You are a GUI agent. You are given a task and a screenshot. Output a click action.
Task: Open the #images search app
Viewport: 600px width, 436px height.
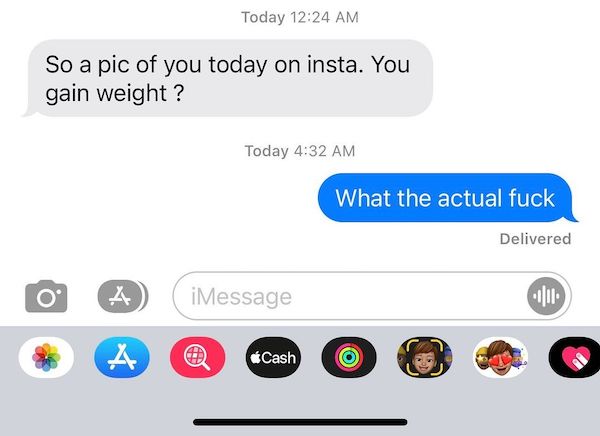click(x=197, y=357)
